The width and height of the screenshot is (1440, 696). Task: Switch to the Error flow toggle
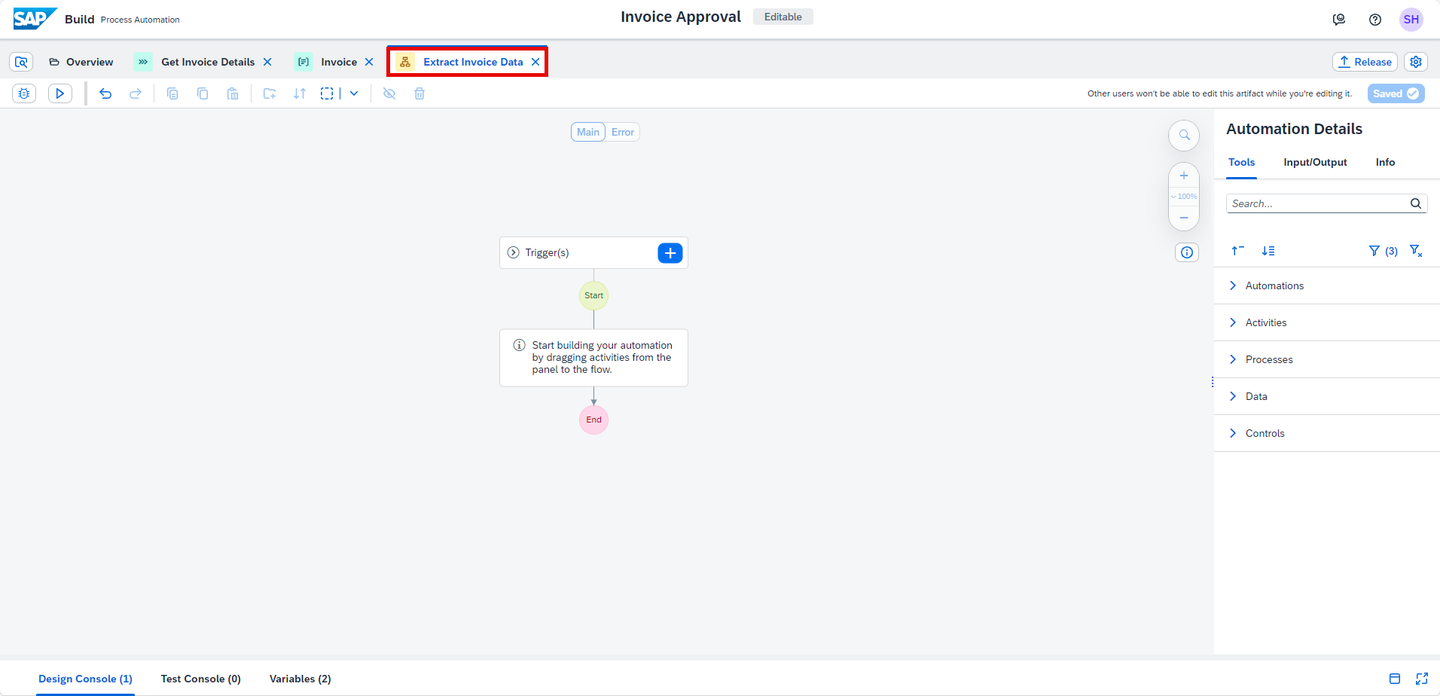(623, 132)
